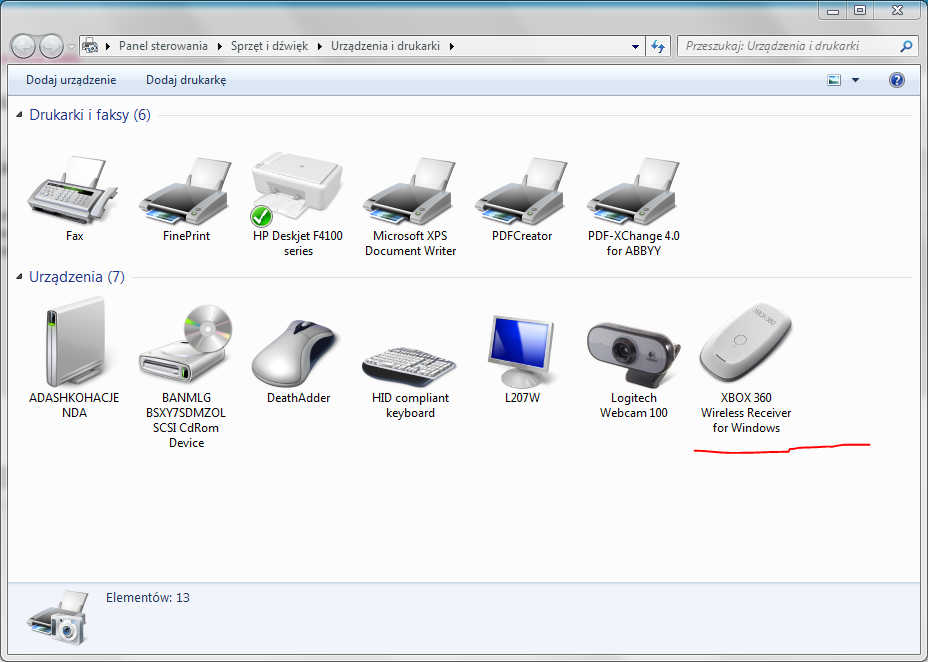Open the view options dropdown arrow
This screenshot has height=662, width=928.
pyautogui.click(x=855, y=80)
